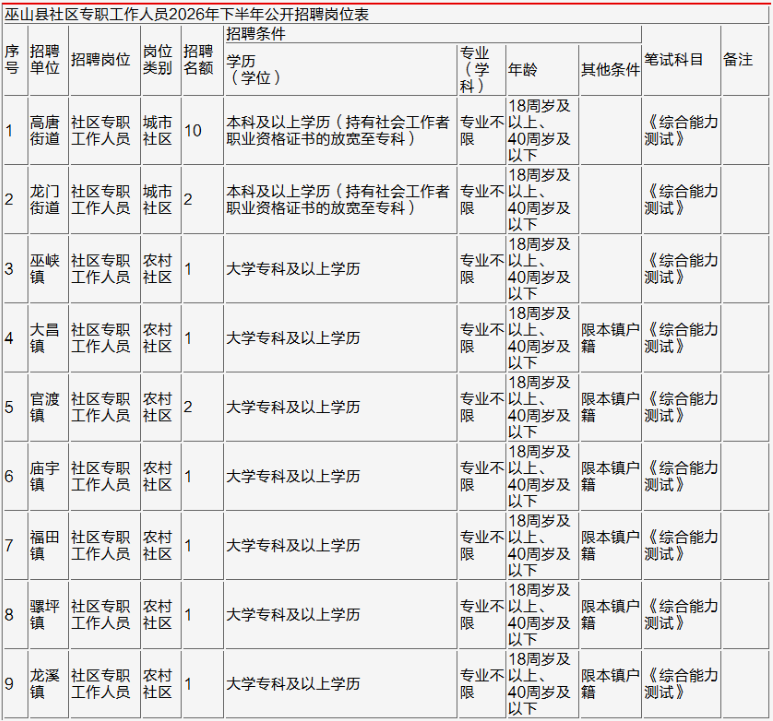Click quota value 2 in 龙门街道 row
The width and height of the screenshot is (773, 721).
(188, 200)
